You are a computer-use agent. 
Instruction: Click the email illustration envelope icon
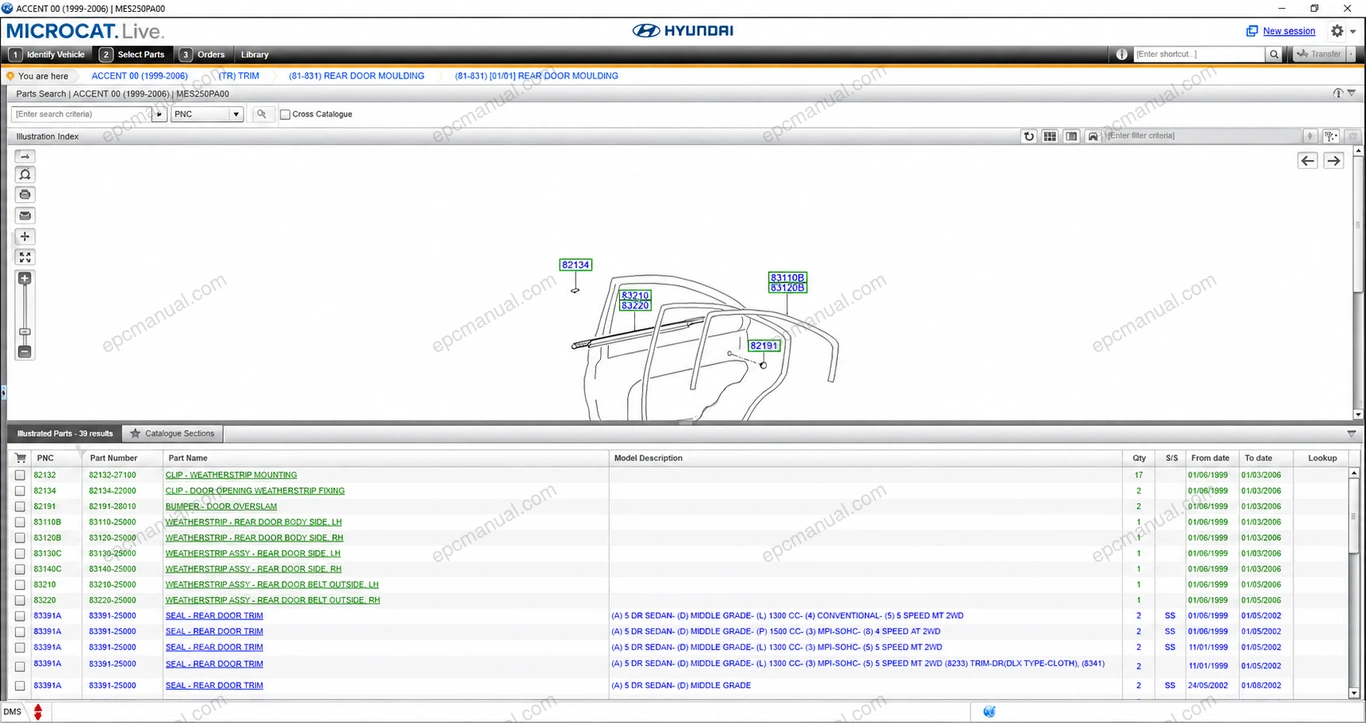pyautogui.click(x=25, y=216)
